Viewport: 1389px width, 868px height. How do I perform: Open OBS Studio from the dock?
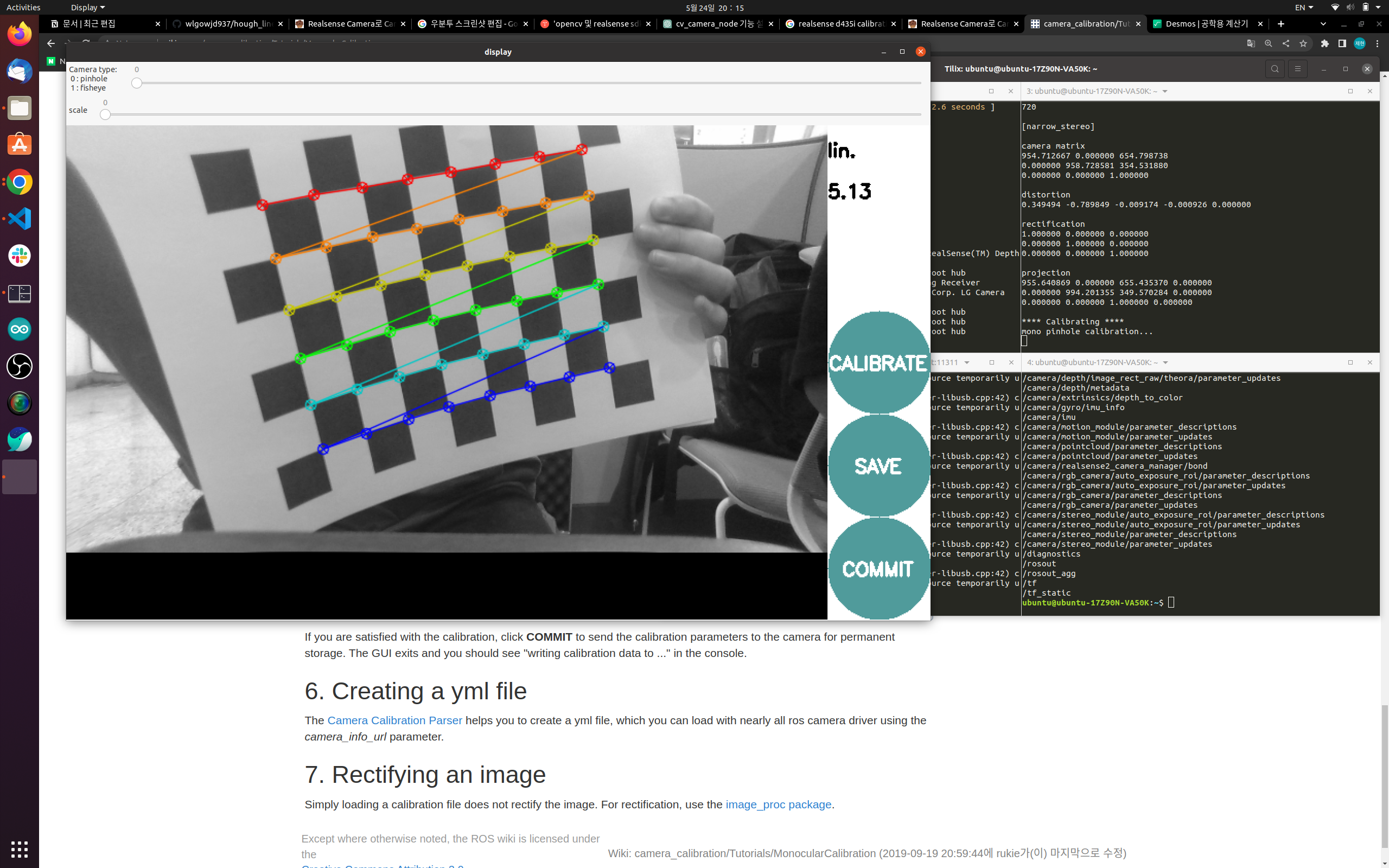[x=20, y=366]
